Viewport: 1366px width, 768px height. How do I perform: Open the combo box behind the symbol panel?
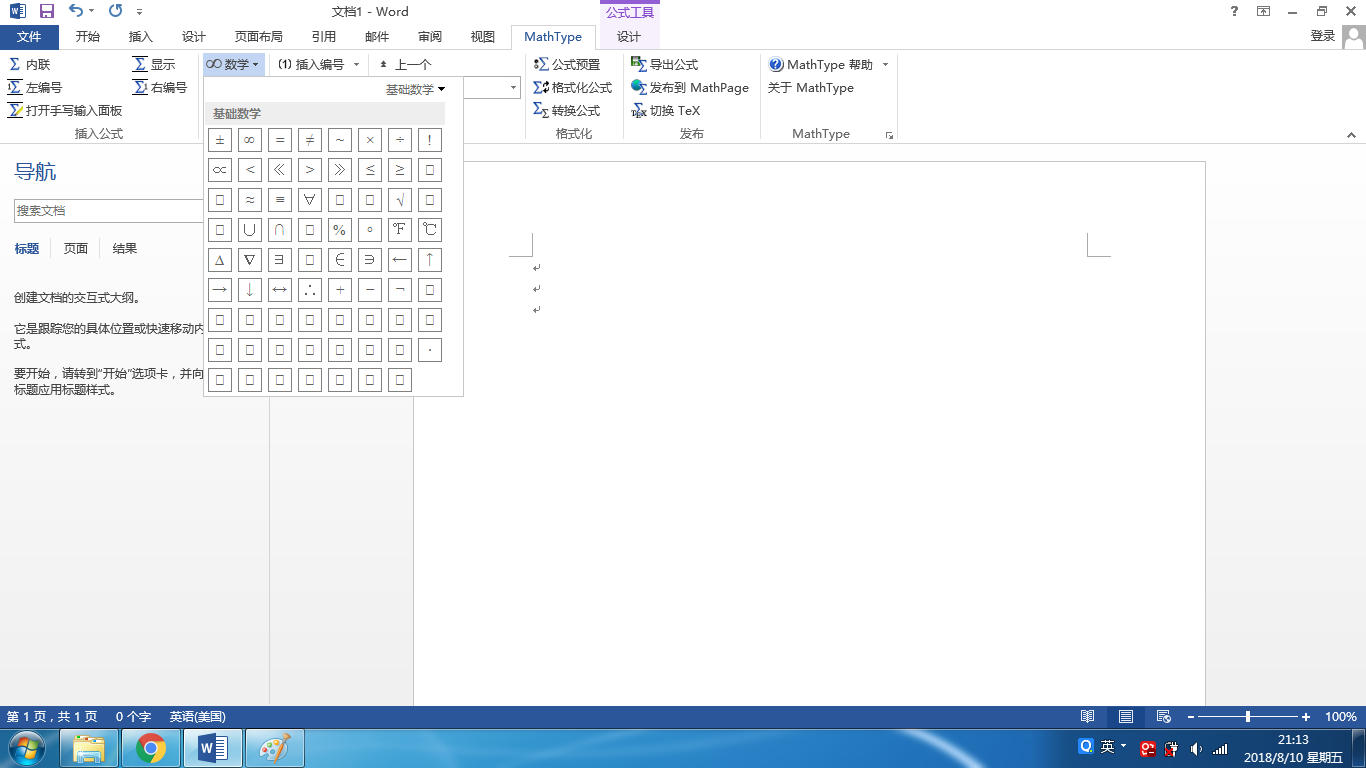514,88
